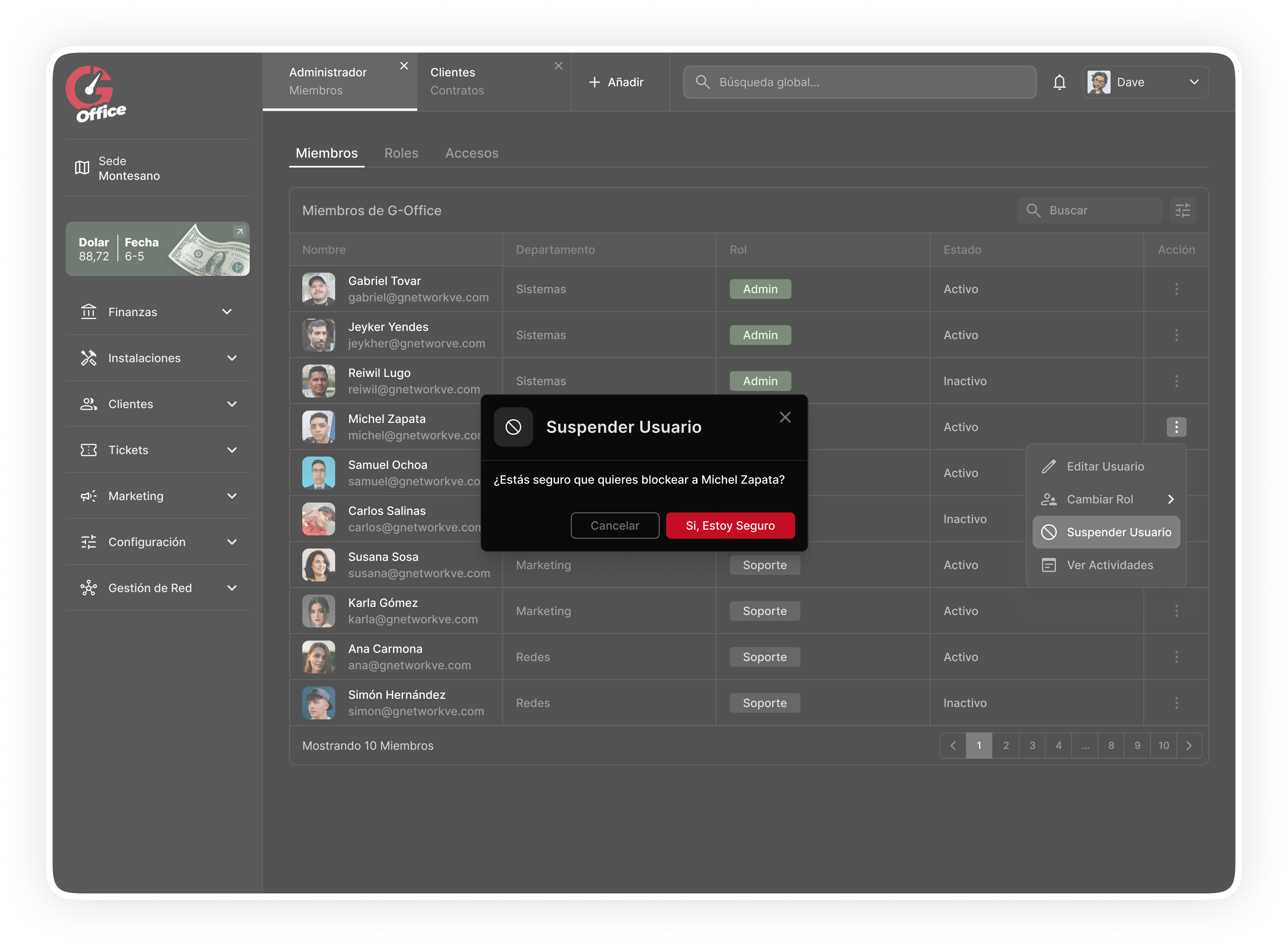
Task: Click the Inactivo status for Reiwil Lugo
Action: 964,381
